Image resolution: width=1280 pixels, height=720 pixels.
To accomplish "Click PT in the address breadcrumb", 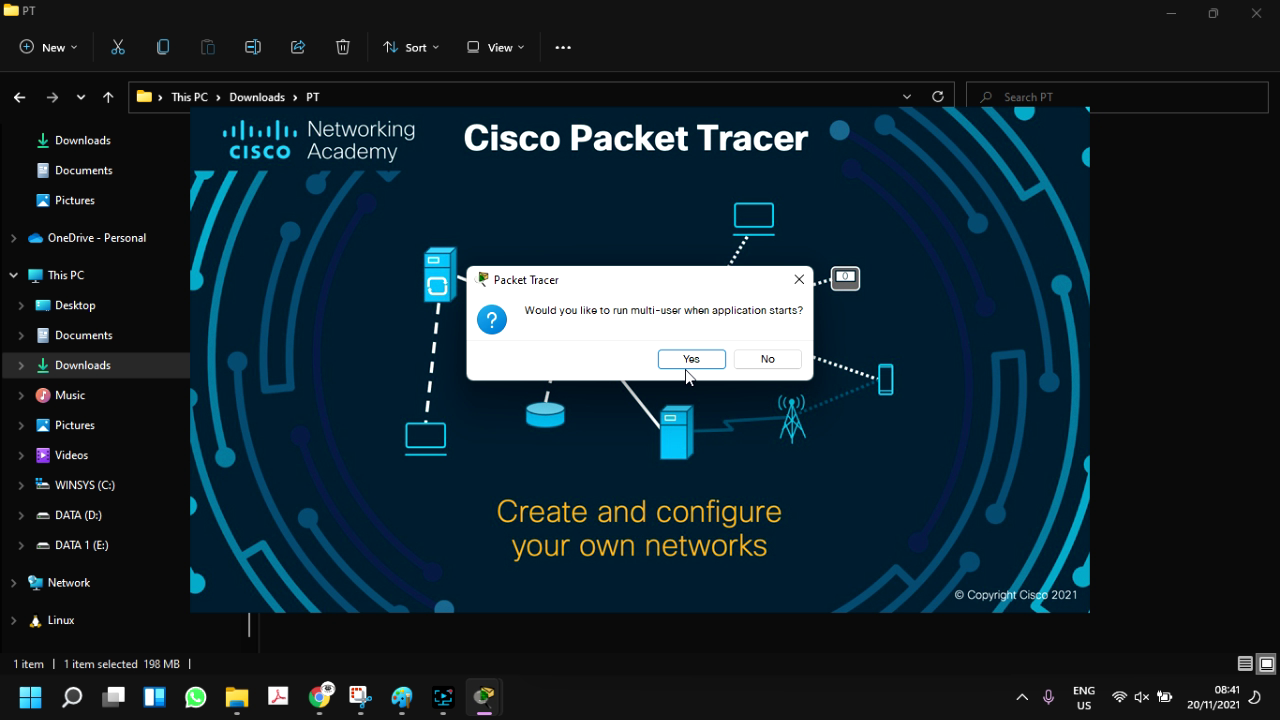I will coord(313,97).
